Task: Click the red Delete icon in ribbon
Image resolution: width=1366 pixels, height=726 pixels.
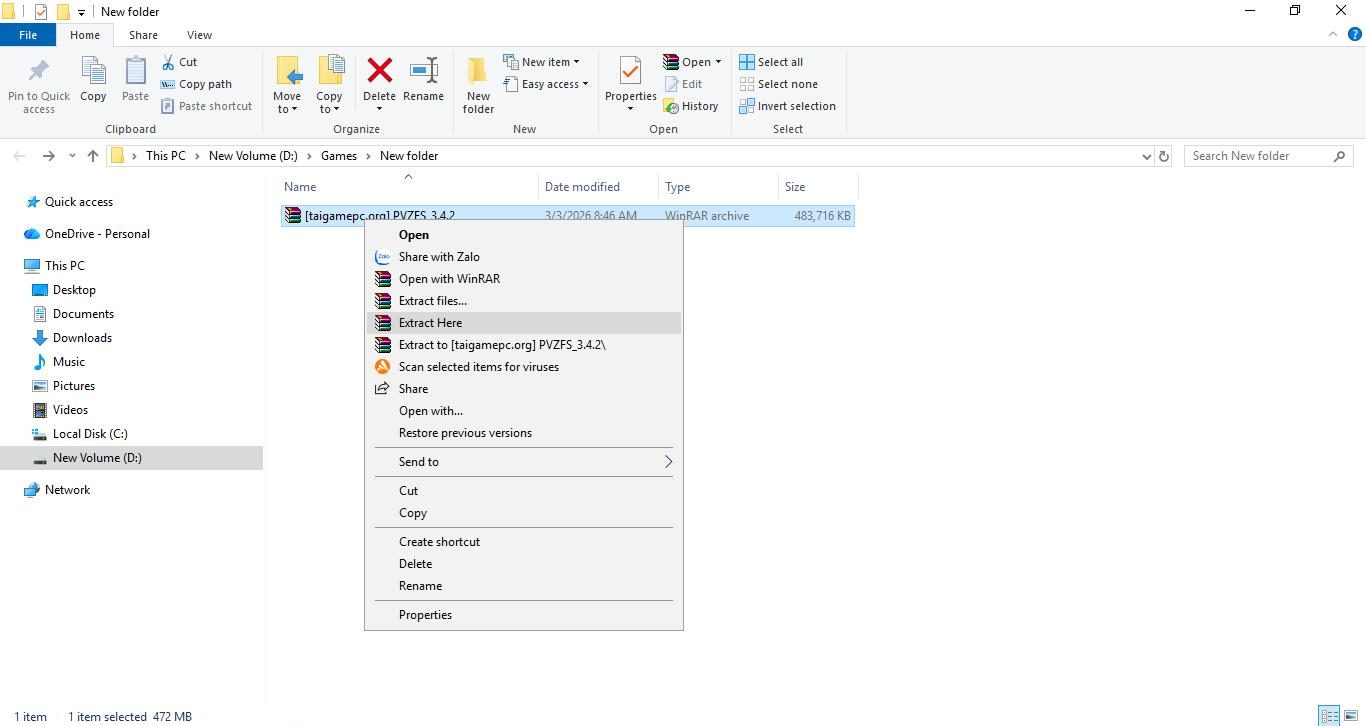Action: (x=379, y=72)
